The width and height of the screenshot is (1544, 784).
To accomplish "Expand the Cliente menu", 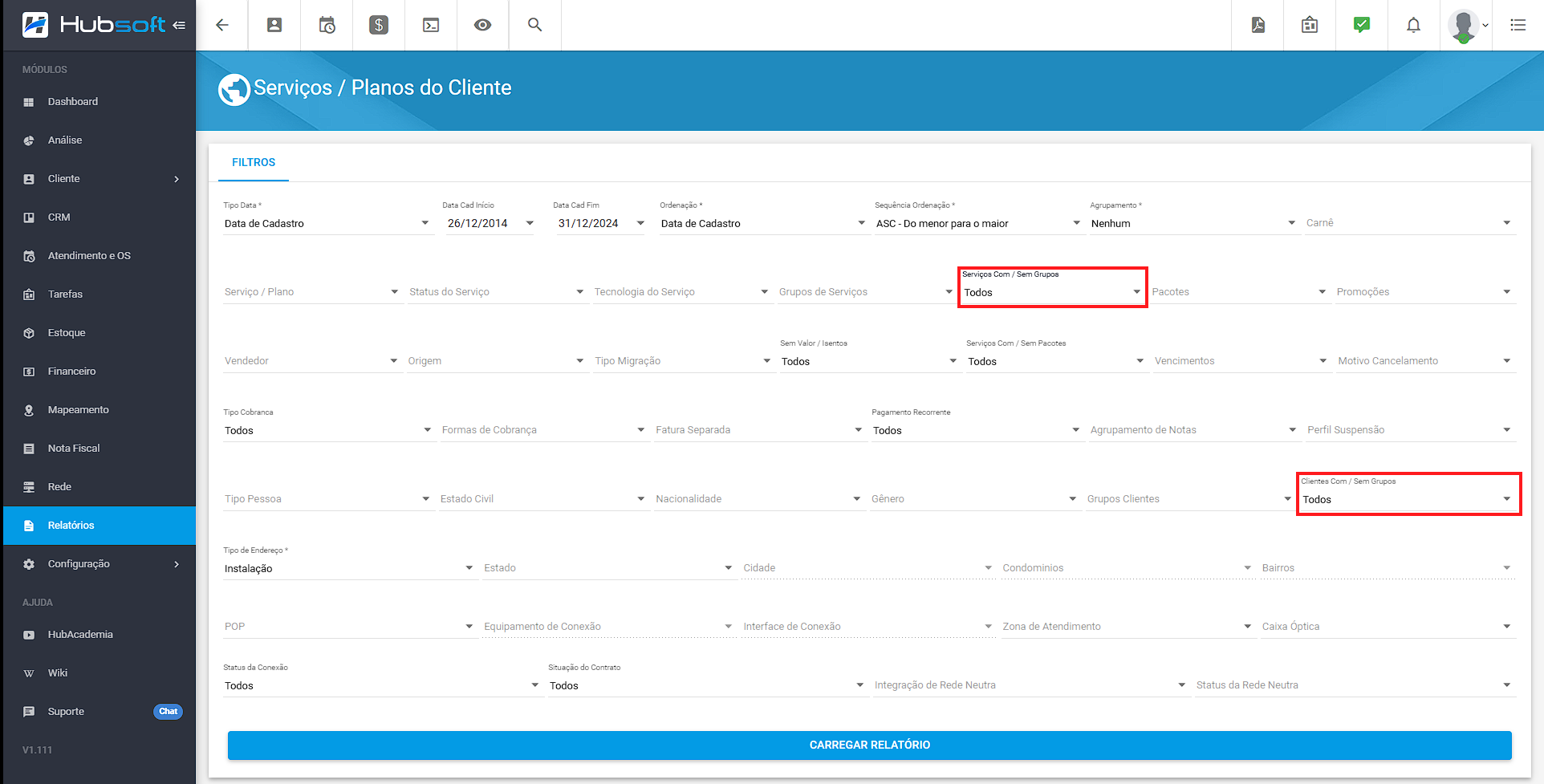I will 100,179.
